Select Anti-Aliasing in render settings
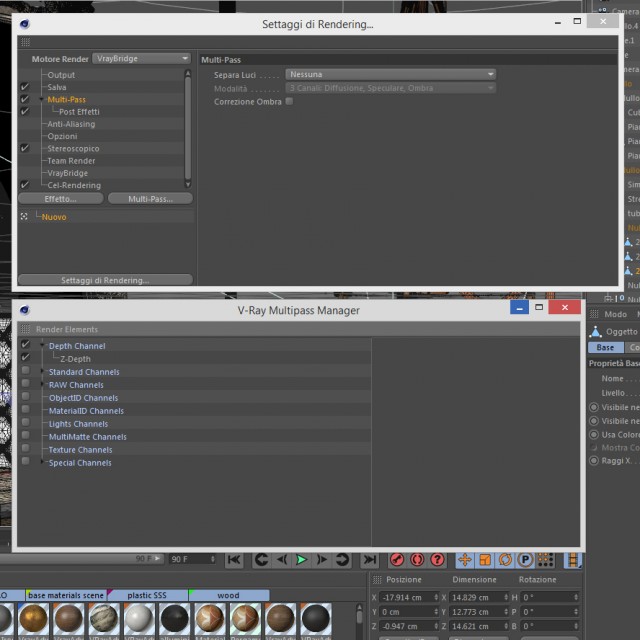The width and height of the screenshot is (640, 640). 71,124
